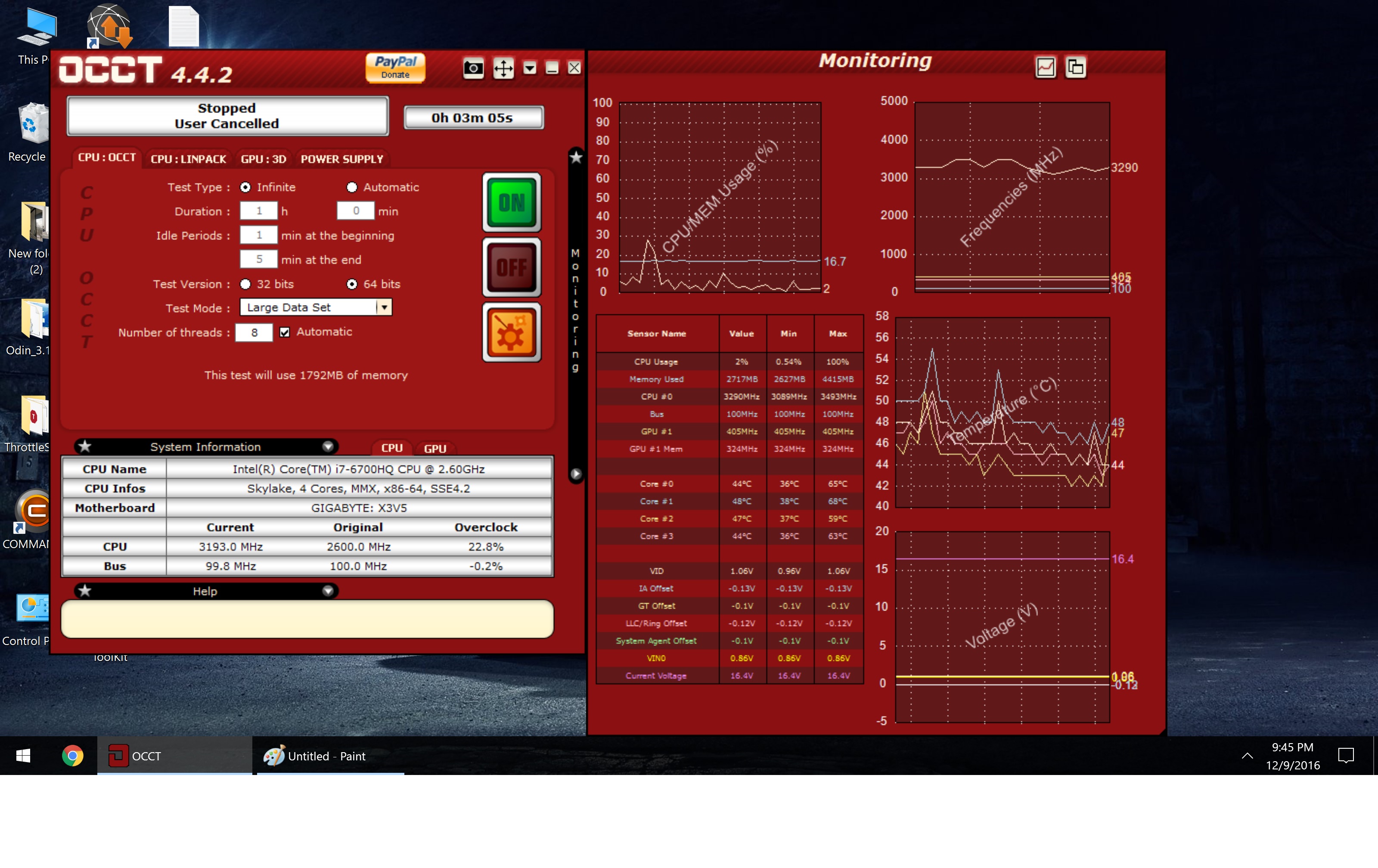
Task: Switch to Untitled - Paint taskbar button
Action: (x=330, y=756)
